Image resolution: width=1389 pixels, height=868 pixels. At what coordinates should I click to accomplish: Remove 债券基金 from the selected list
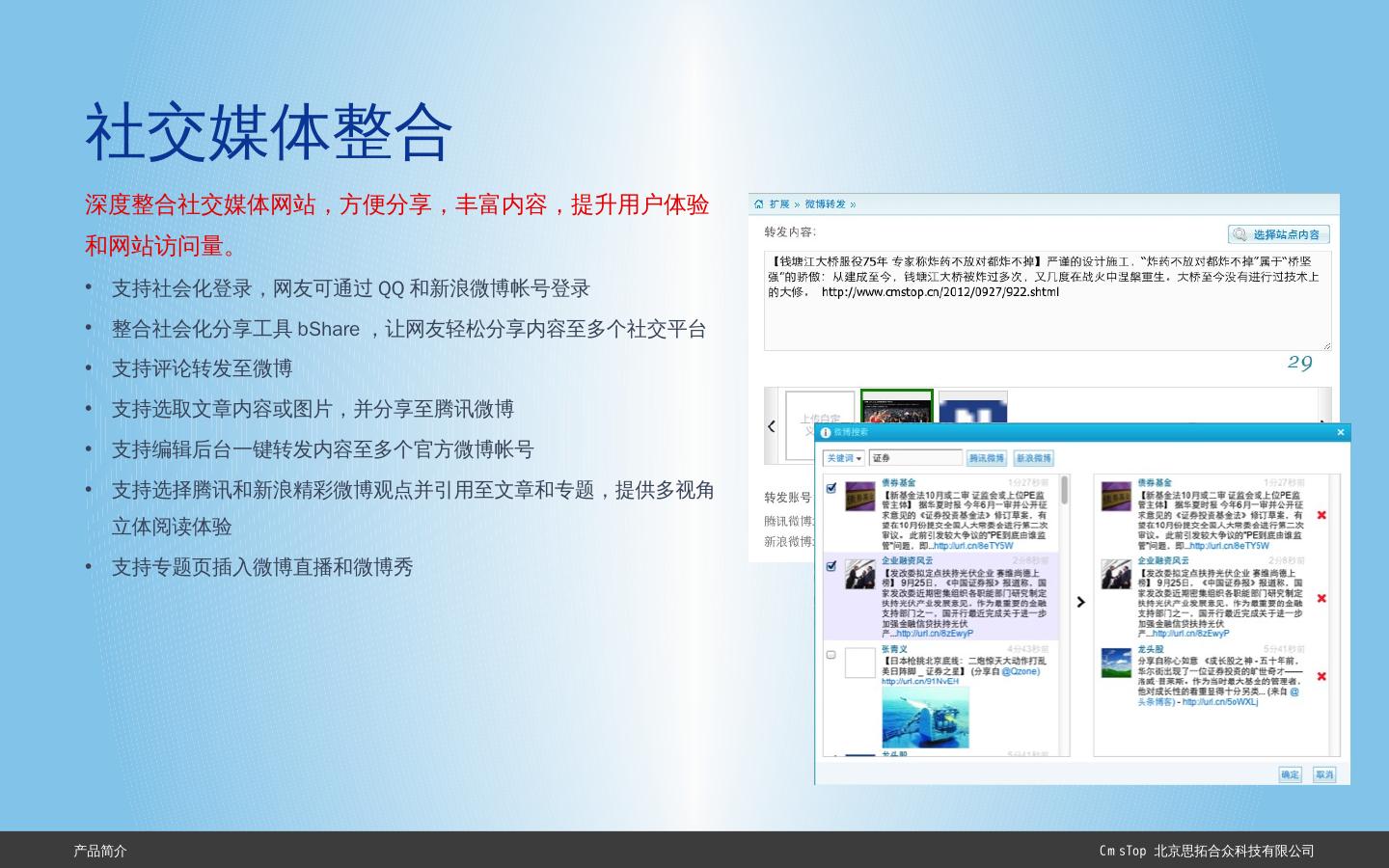tap(1321, 515)
